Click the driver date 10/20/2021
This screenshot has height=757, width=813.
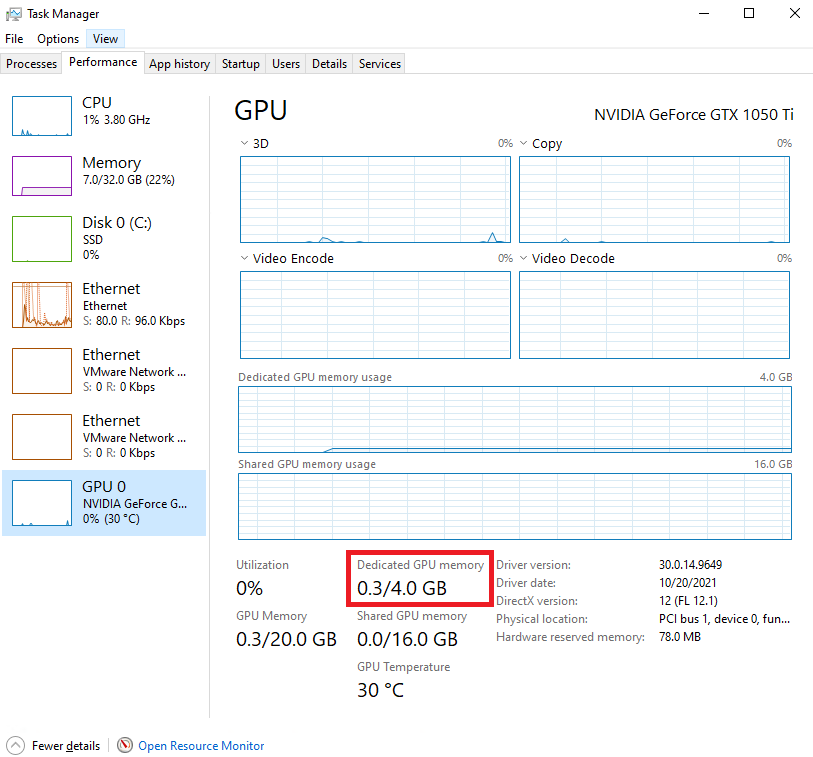tap(688, 583)
